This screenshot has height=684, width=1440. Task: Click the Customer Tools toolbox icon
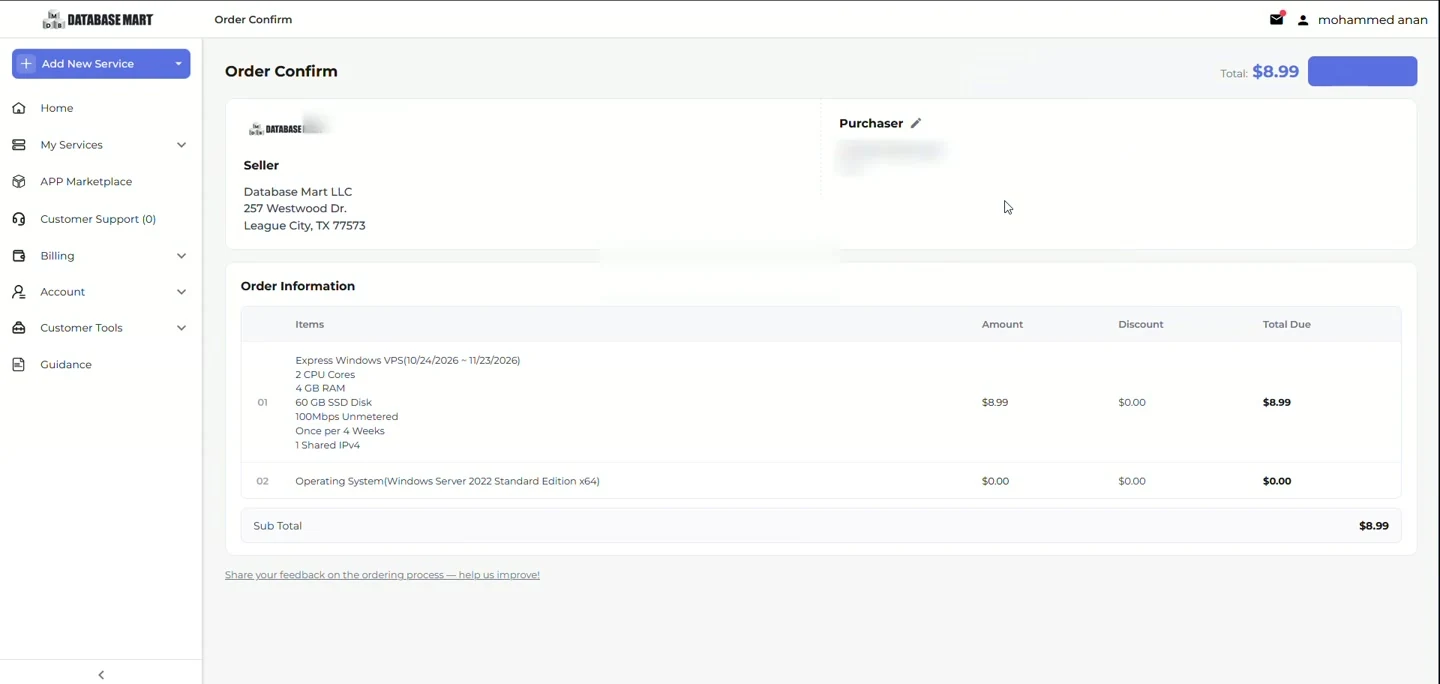(19, 328)
